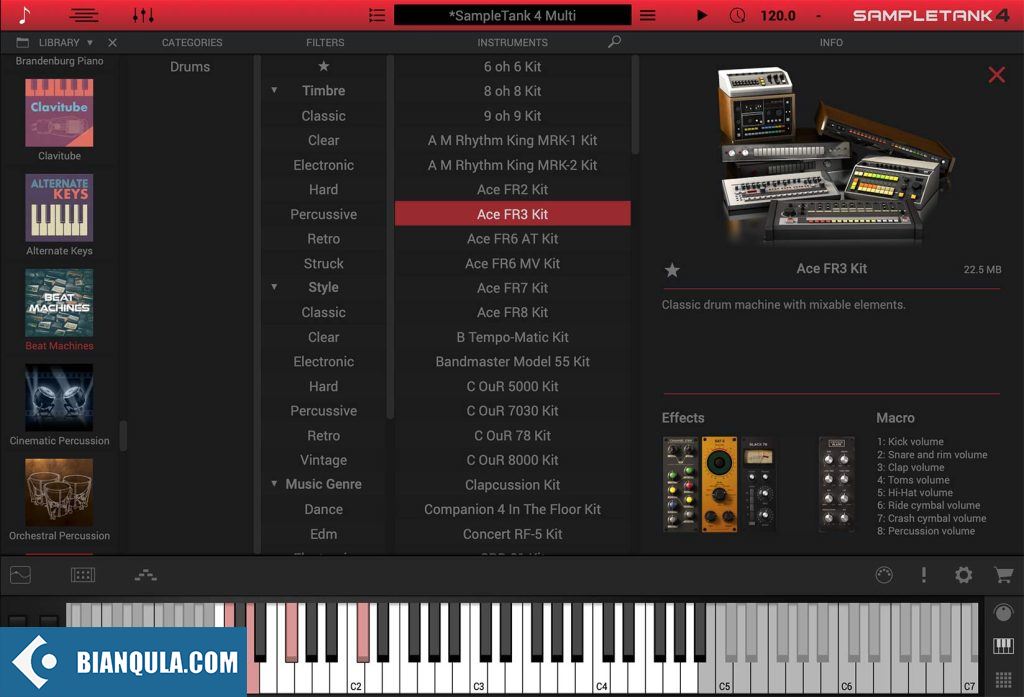Image resolution: width=1024 pixels, height=697 pixels.
Task: Toggle the Timbre Classic filter
Action: click(x=323, y=116)
